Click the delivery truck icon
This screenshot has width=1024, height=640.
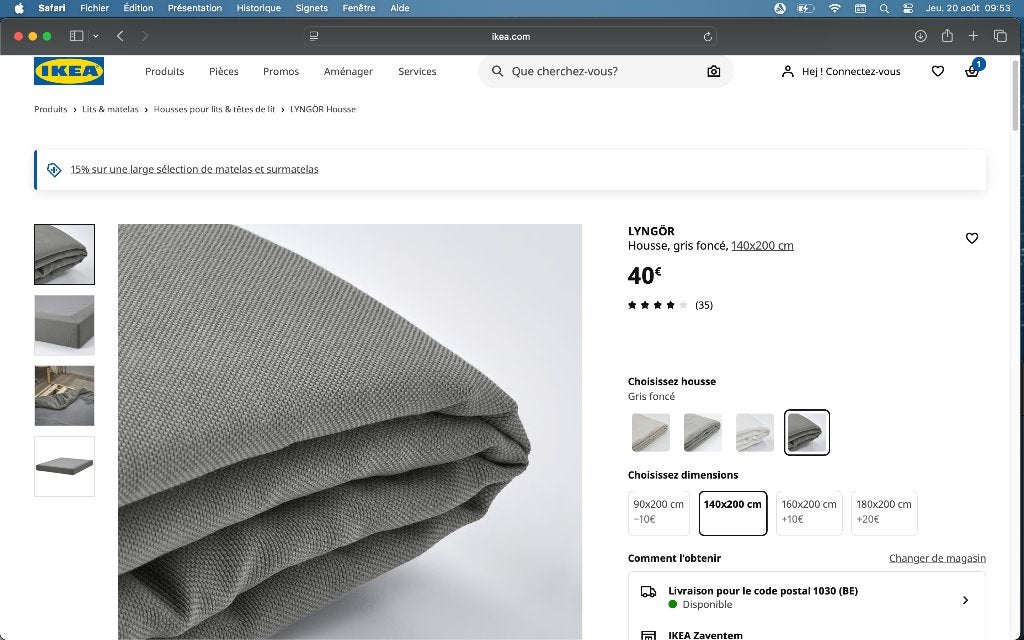click(648, 592)
